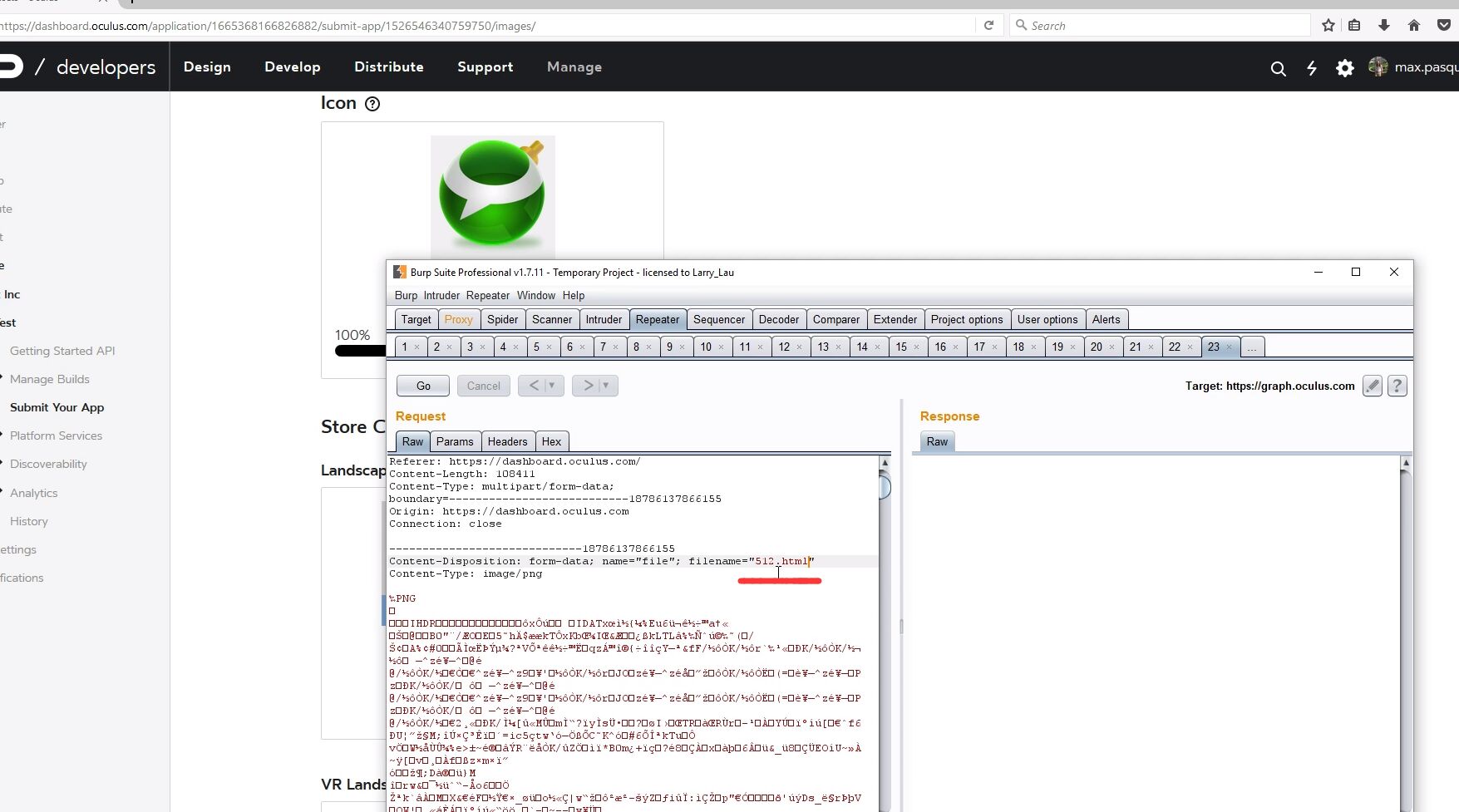Switch to the Sequencer tab
The image size is (1459, 812).
(x=719, y=319)
